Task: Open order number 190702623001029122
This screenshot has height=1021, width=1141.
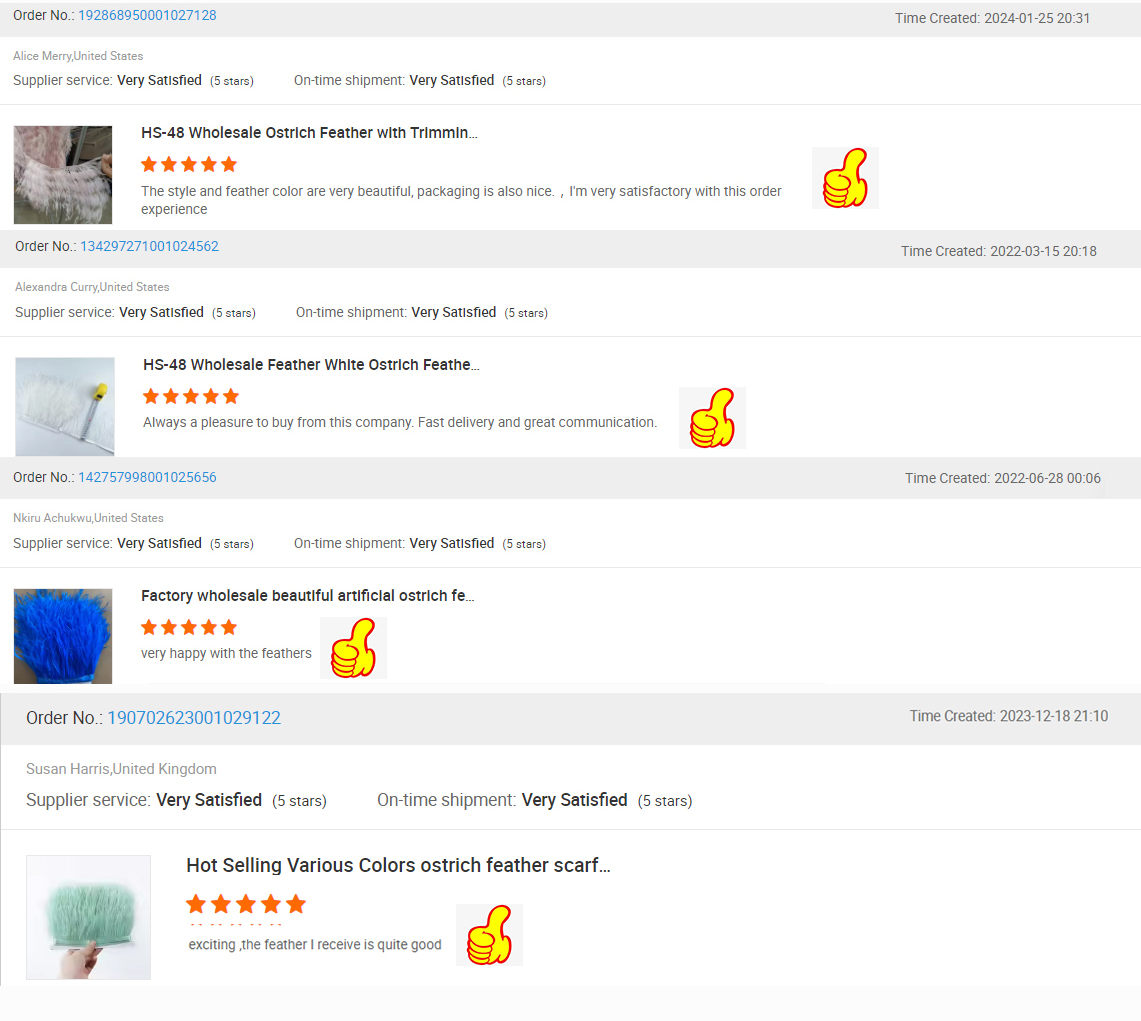Action: 194,718
